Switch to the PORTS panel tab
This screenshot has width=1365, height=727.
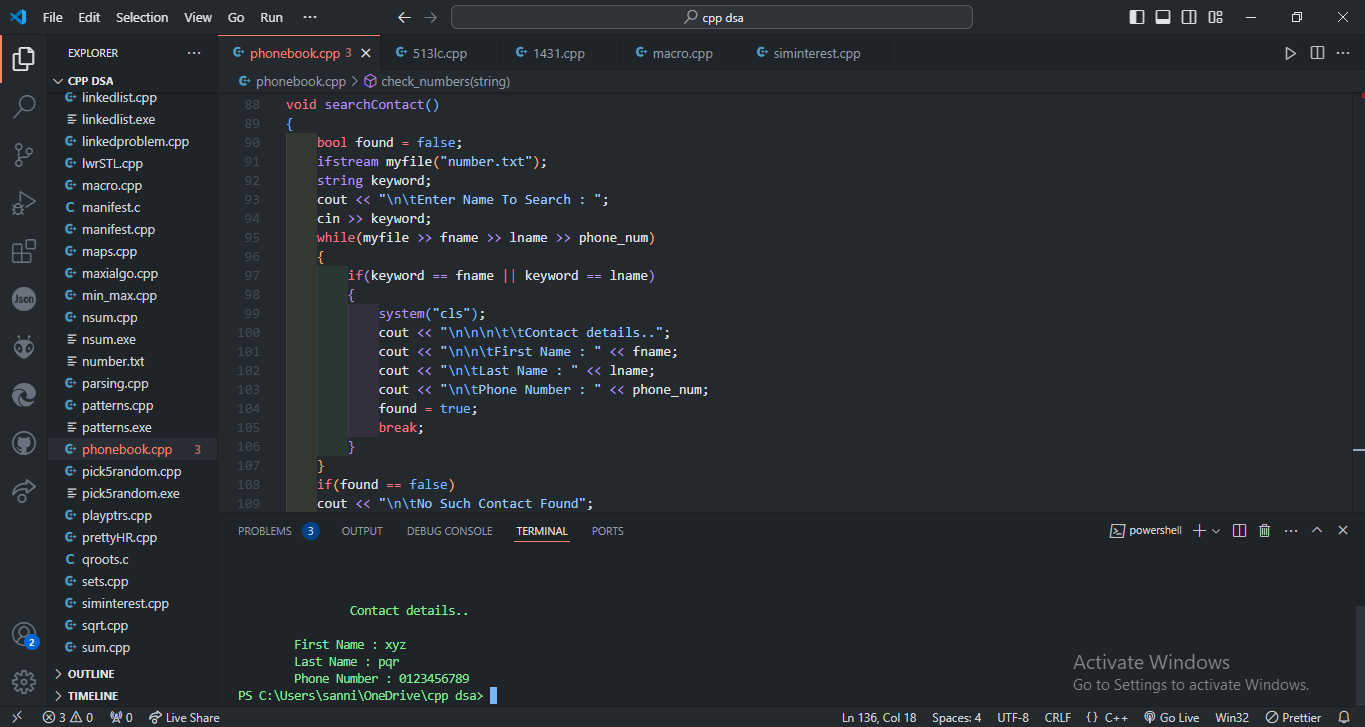[607, 531]
